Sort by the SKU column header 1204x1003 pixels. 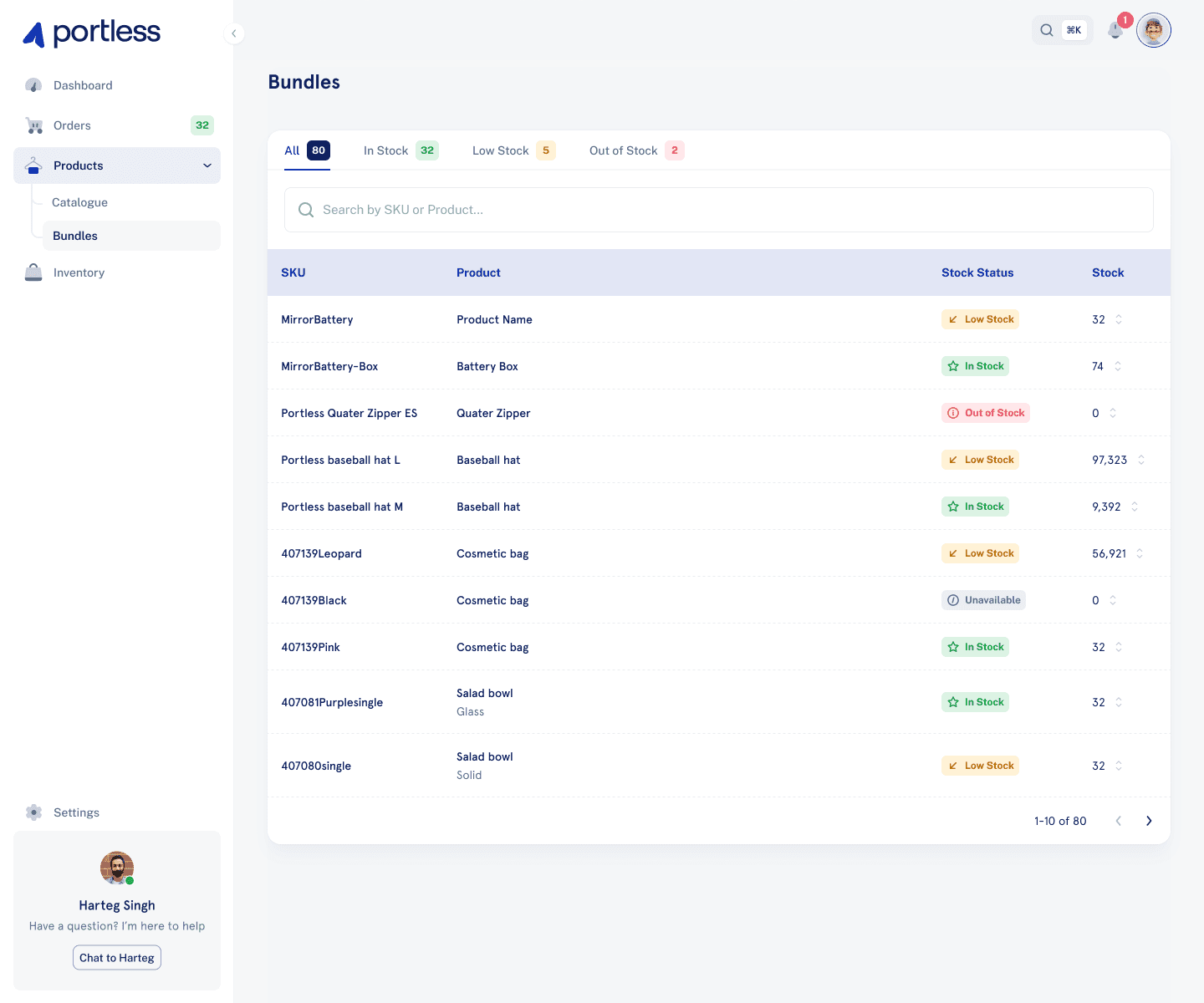(293, 272)
